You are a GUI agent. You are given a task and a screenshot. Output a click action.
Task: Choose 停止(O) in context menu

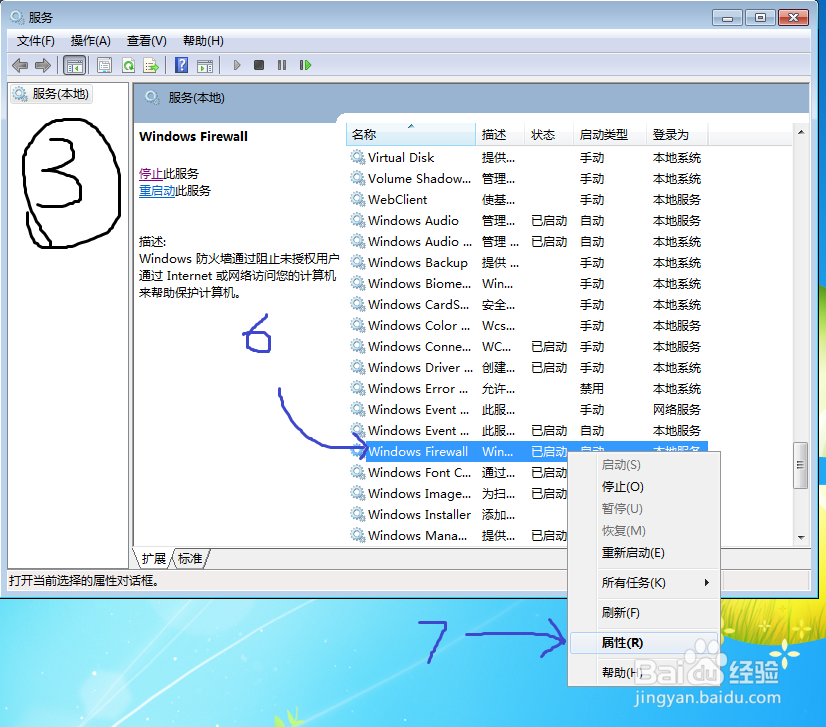tap(644, 487)
